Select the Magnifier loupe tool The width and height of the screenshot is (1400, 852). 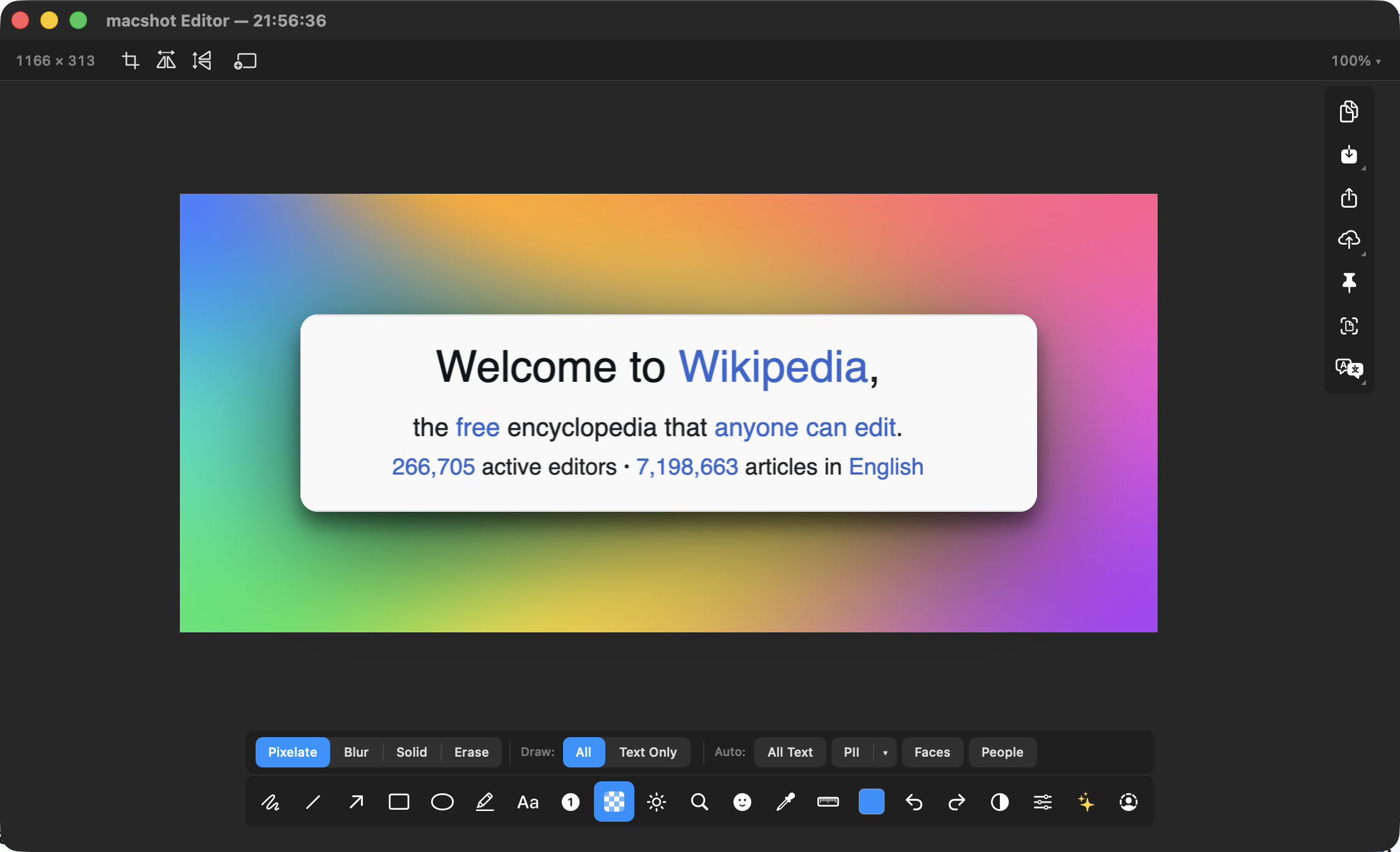(x=699, y=802)
